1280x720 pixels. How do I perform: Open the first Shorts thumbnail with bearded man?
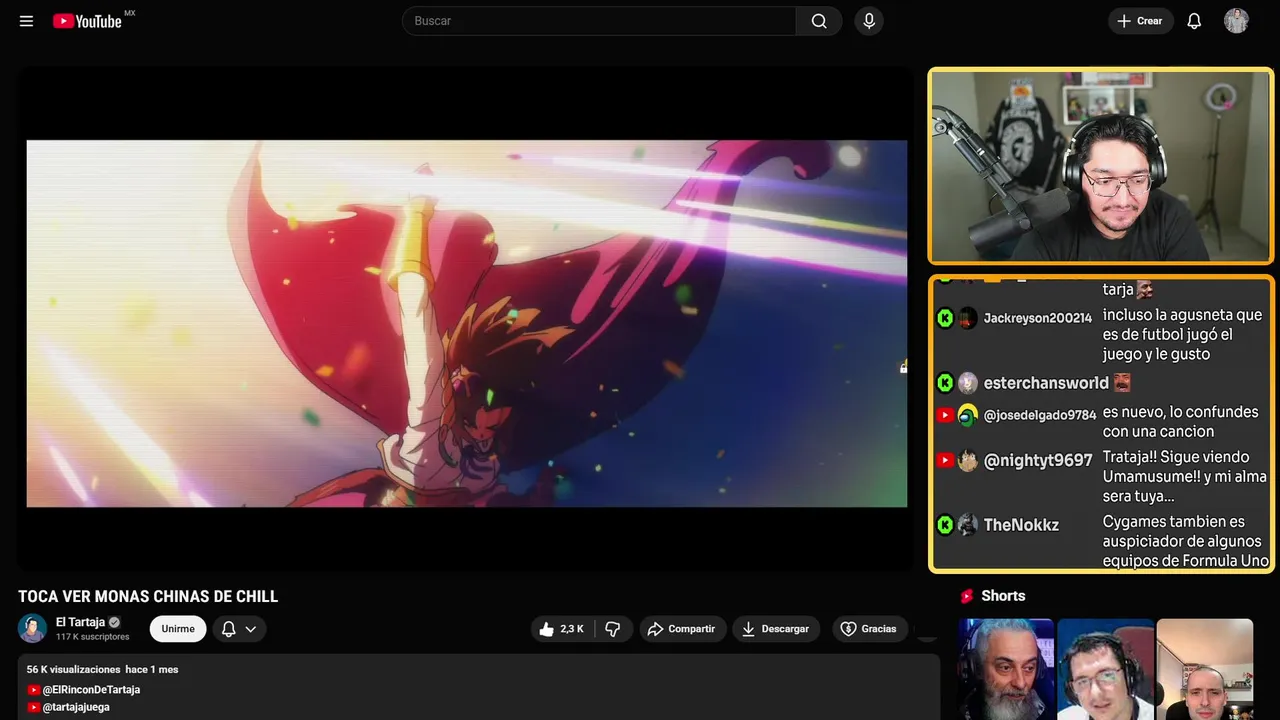pyautogui.click(x=1006, y=669)
